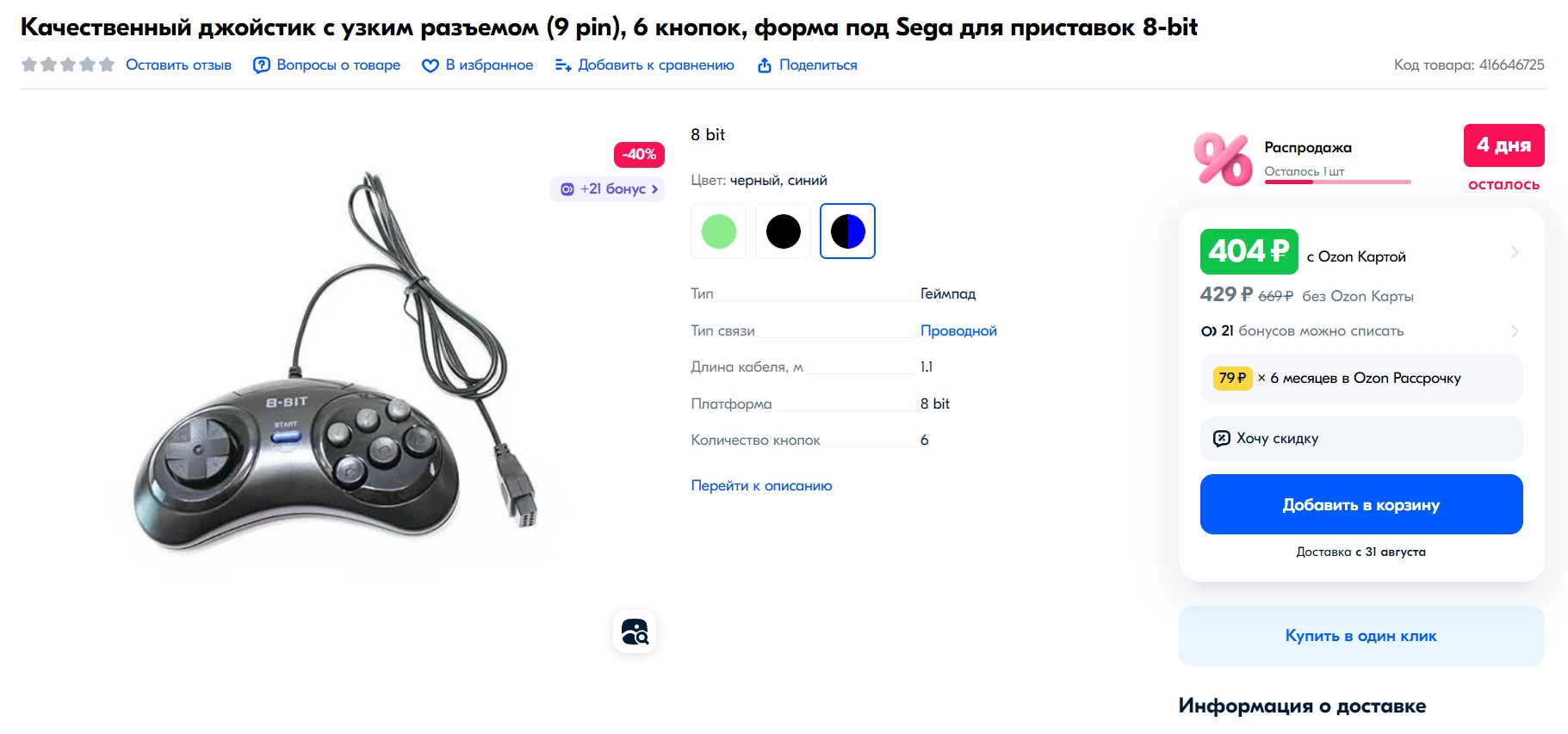Open the similar image search icon
Viewport: 1568px width, 734px height.
coord(635,632)
